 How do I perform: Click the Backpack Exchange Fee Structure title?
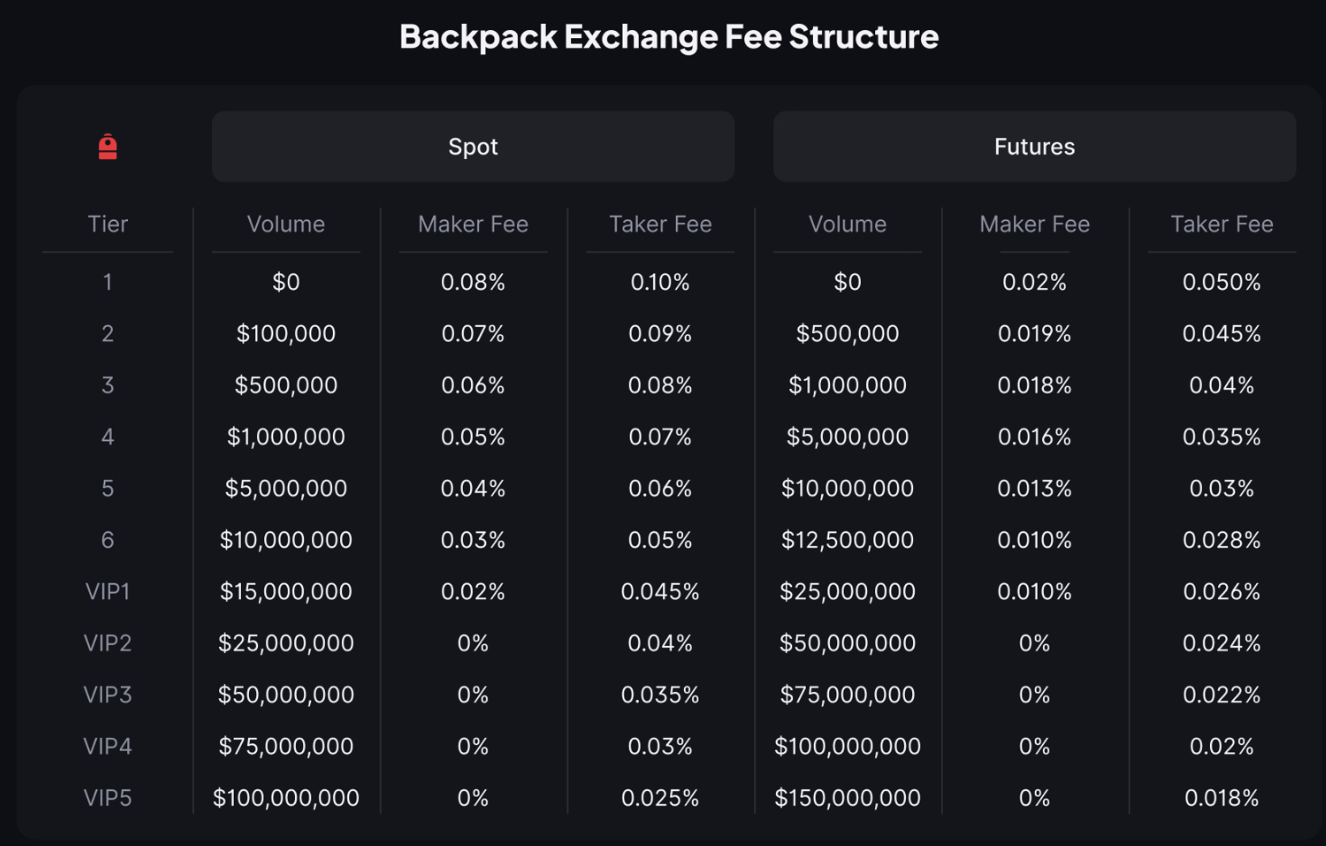tap(669, 37)
